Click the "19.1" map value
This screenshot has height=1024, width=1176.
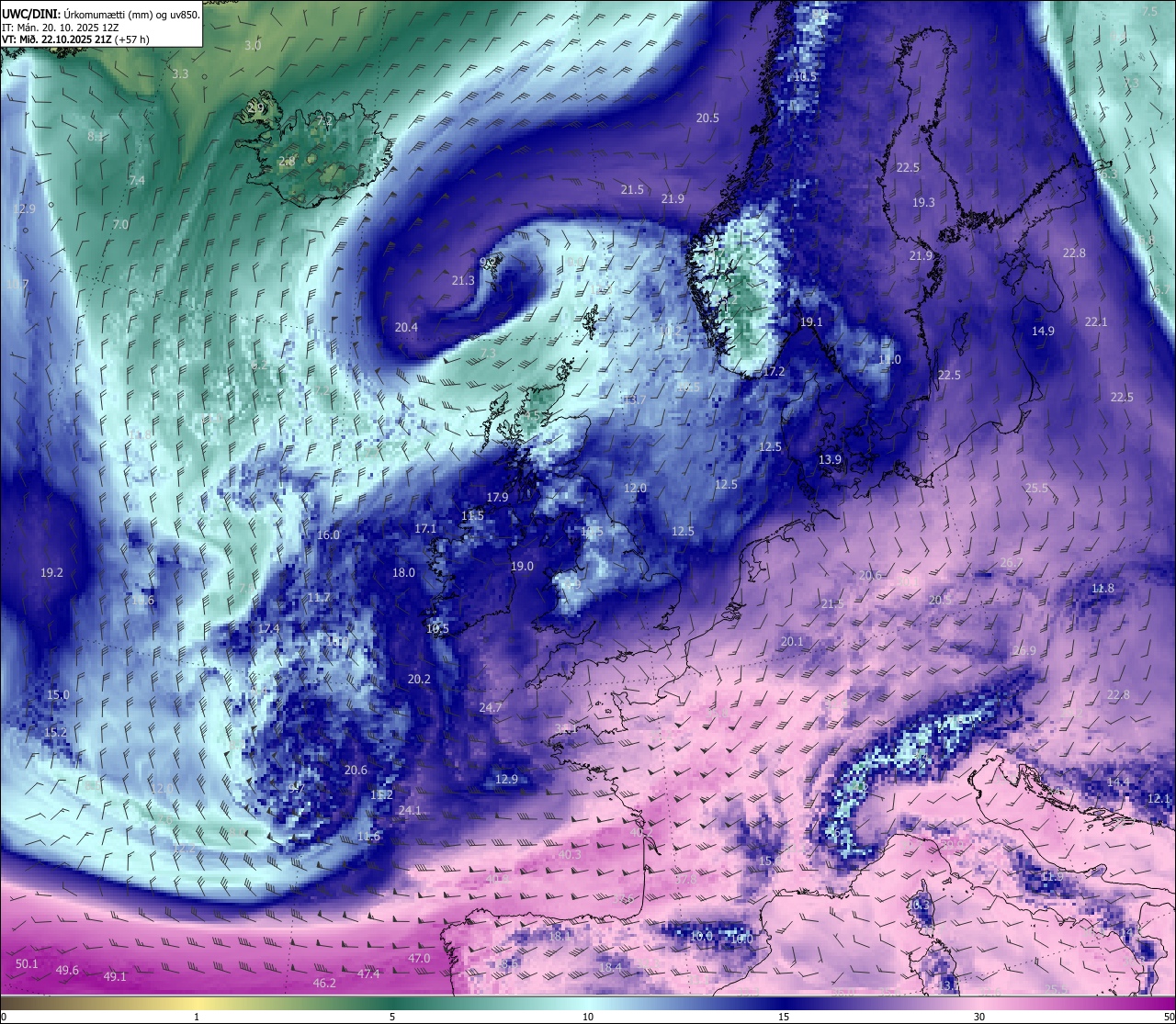pos(811,321)
